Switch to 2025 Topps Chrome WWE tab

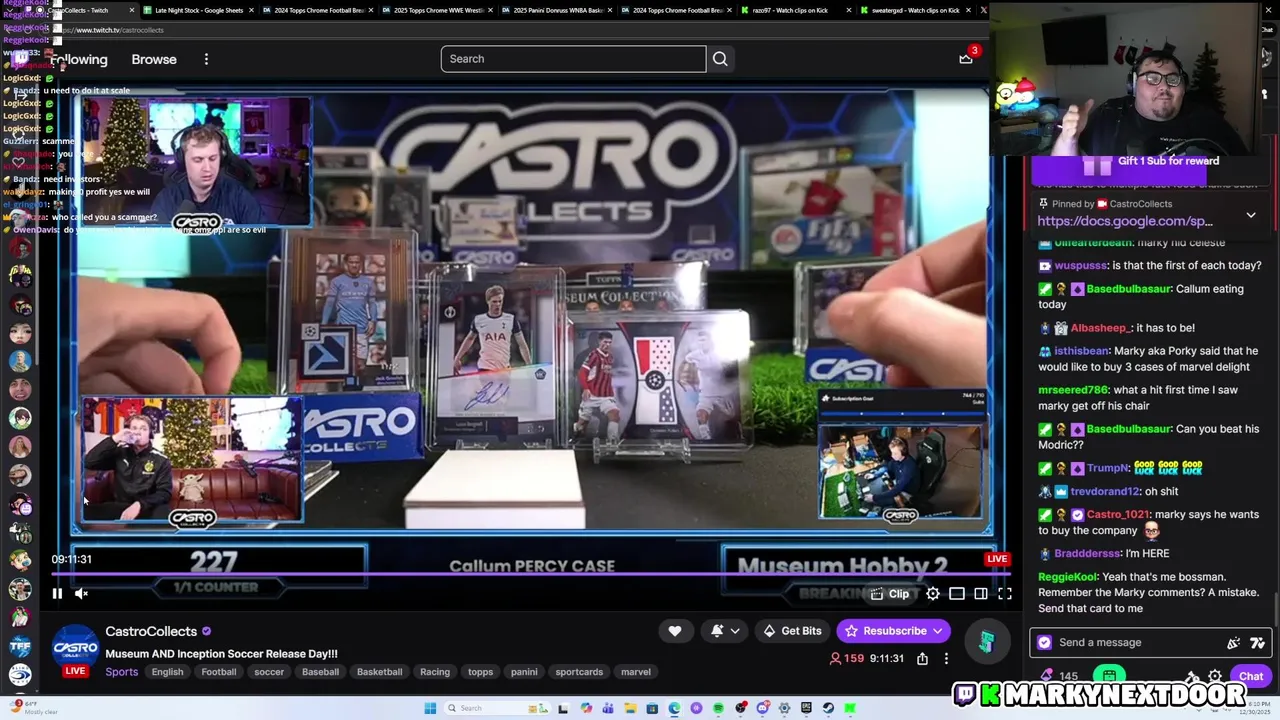tap(438, 10)
